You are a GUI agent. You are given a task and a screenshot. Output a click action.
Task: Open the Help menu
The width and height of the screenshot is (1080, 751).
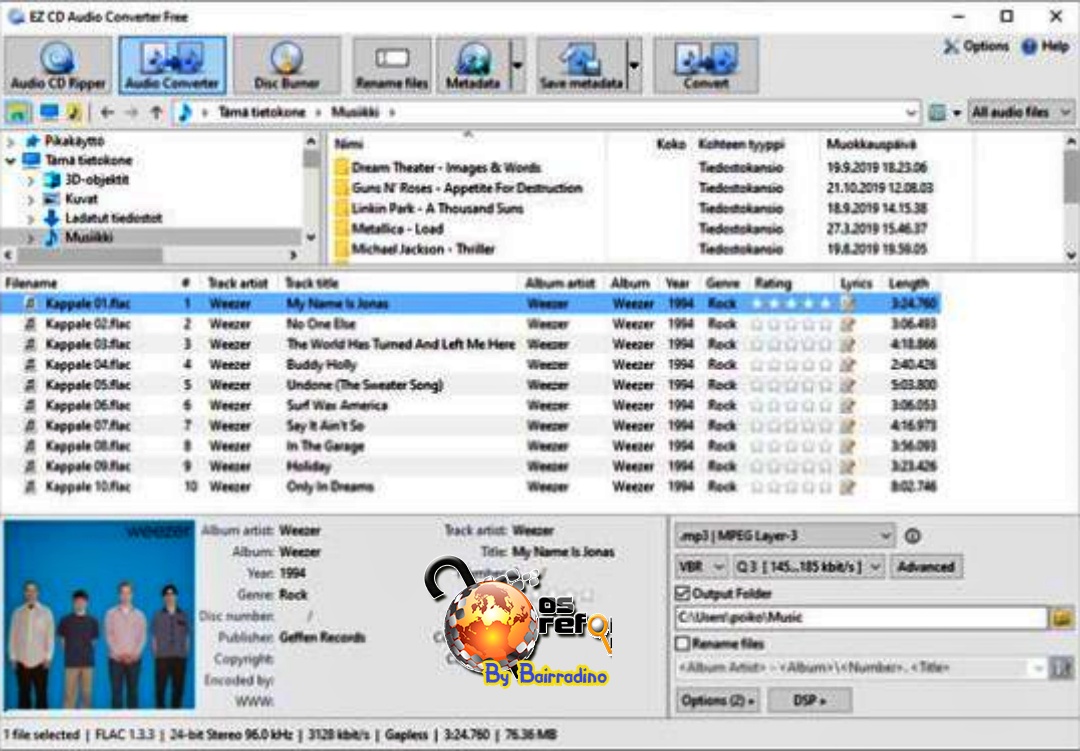point(1046,46)
